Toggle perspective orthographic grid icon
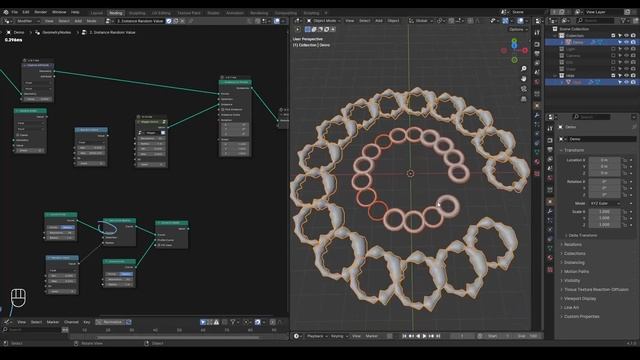Screen dimensions: 640x360 pyautogui.click(x=524, y=99)
